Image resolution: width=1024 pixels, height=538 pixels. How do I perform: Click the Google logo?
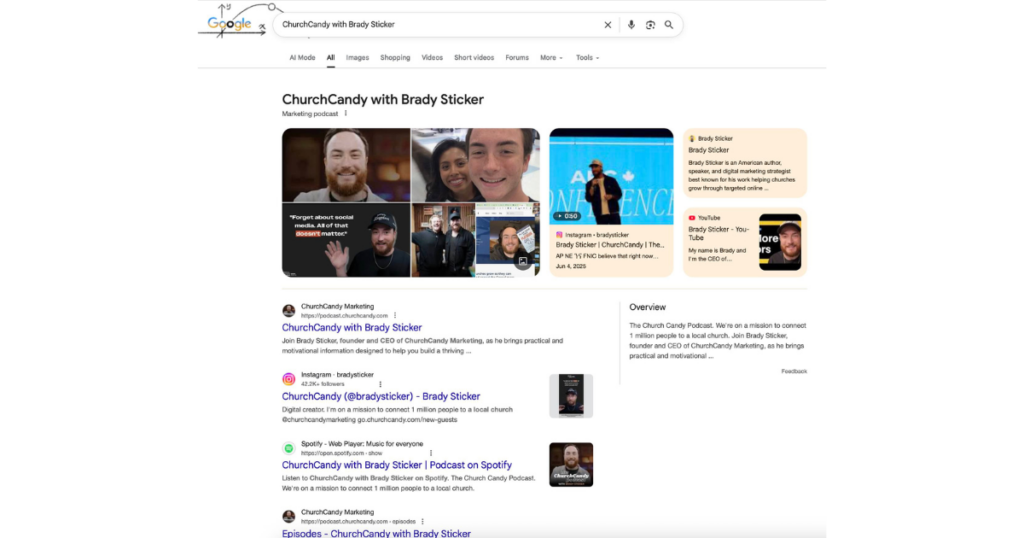click(x=229, y=24)
